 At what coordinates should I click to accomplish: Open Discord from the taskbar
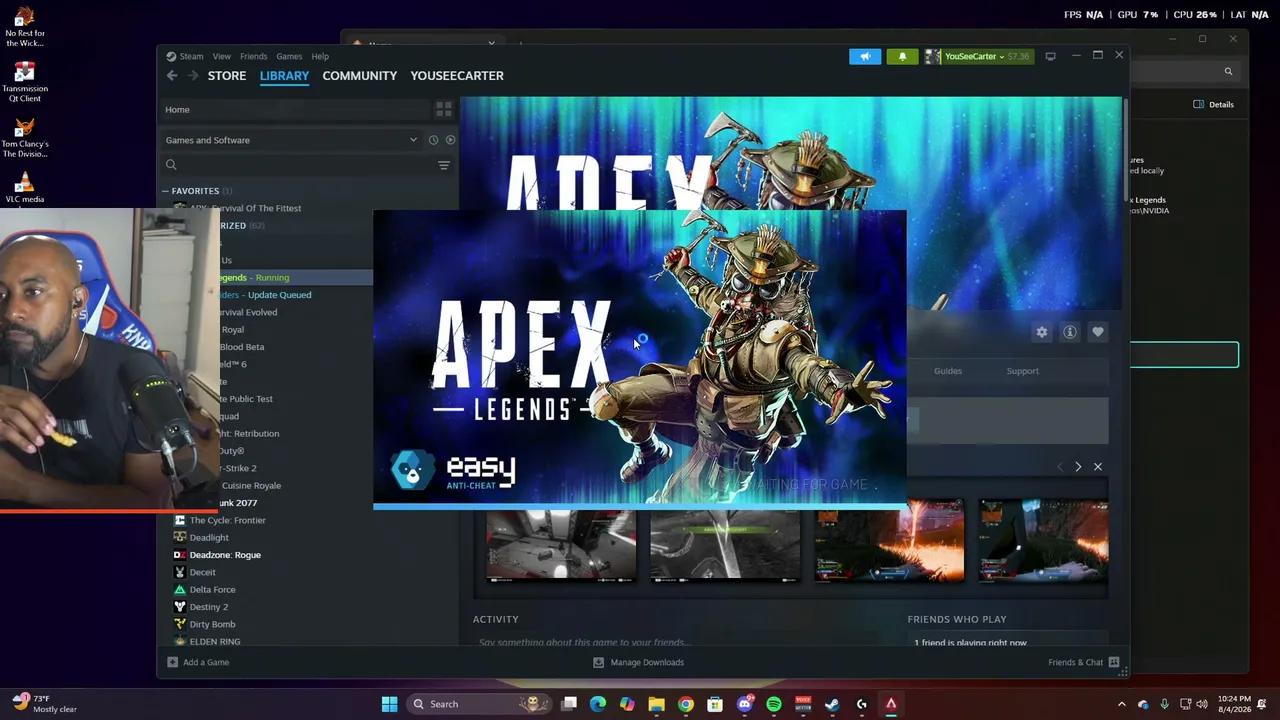click(x=744, y=704)
